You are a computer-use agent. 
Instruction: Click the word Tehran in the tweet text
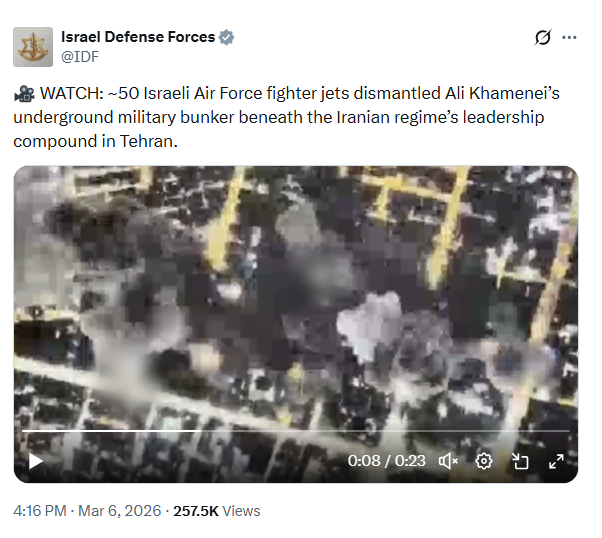(146, 141)
